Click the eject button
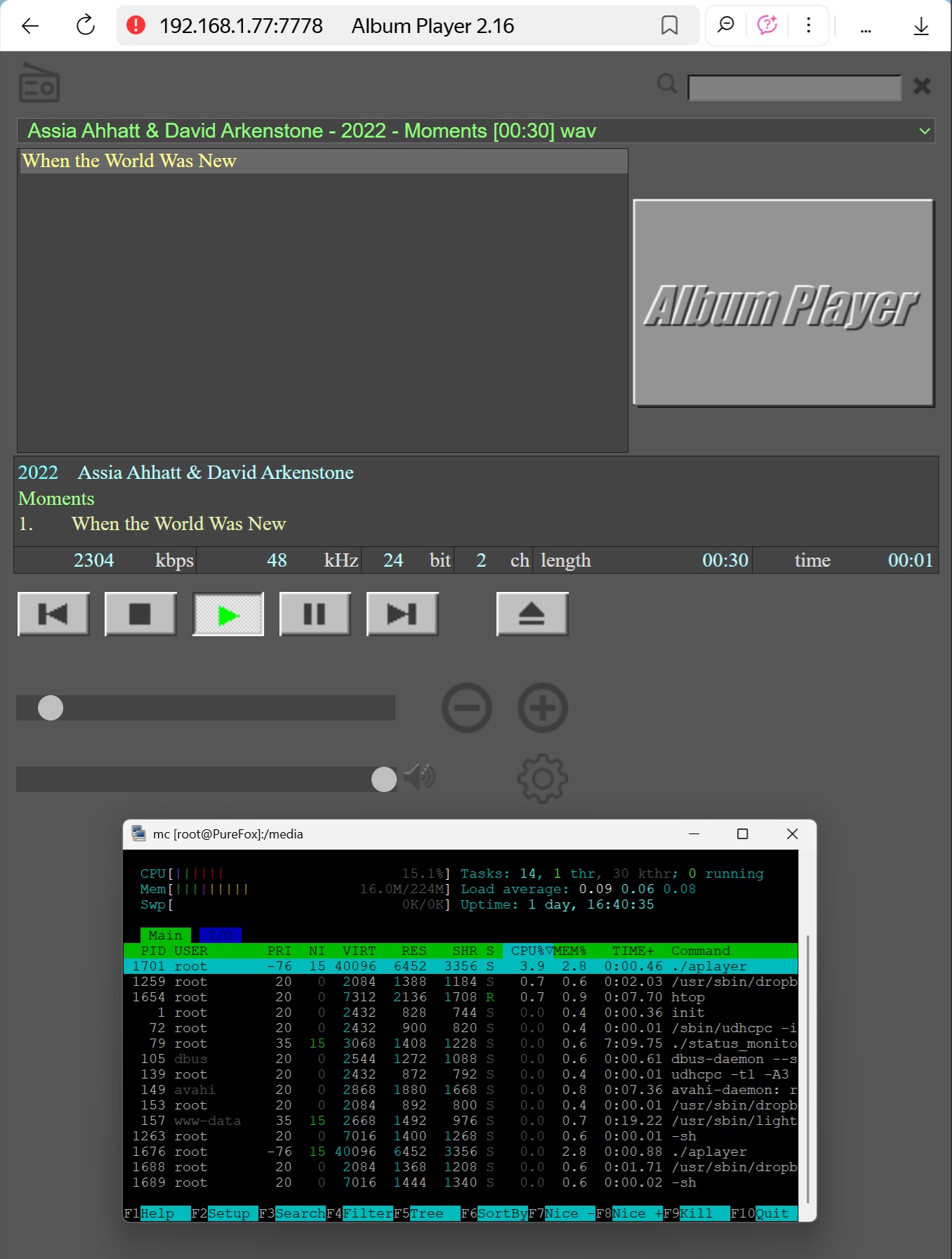This screenshot has width=952, height=1259. [x=532, y=614]
